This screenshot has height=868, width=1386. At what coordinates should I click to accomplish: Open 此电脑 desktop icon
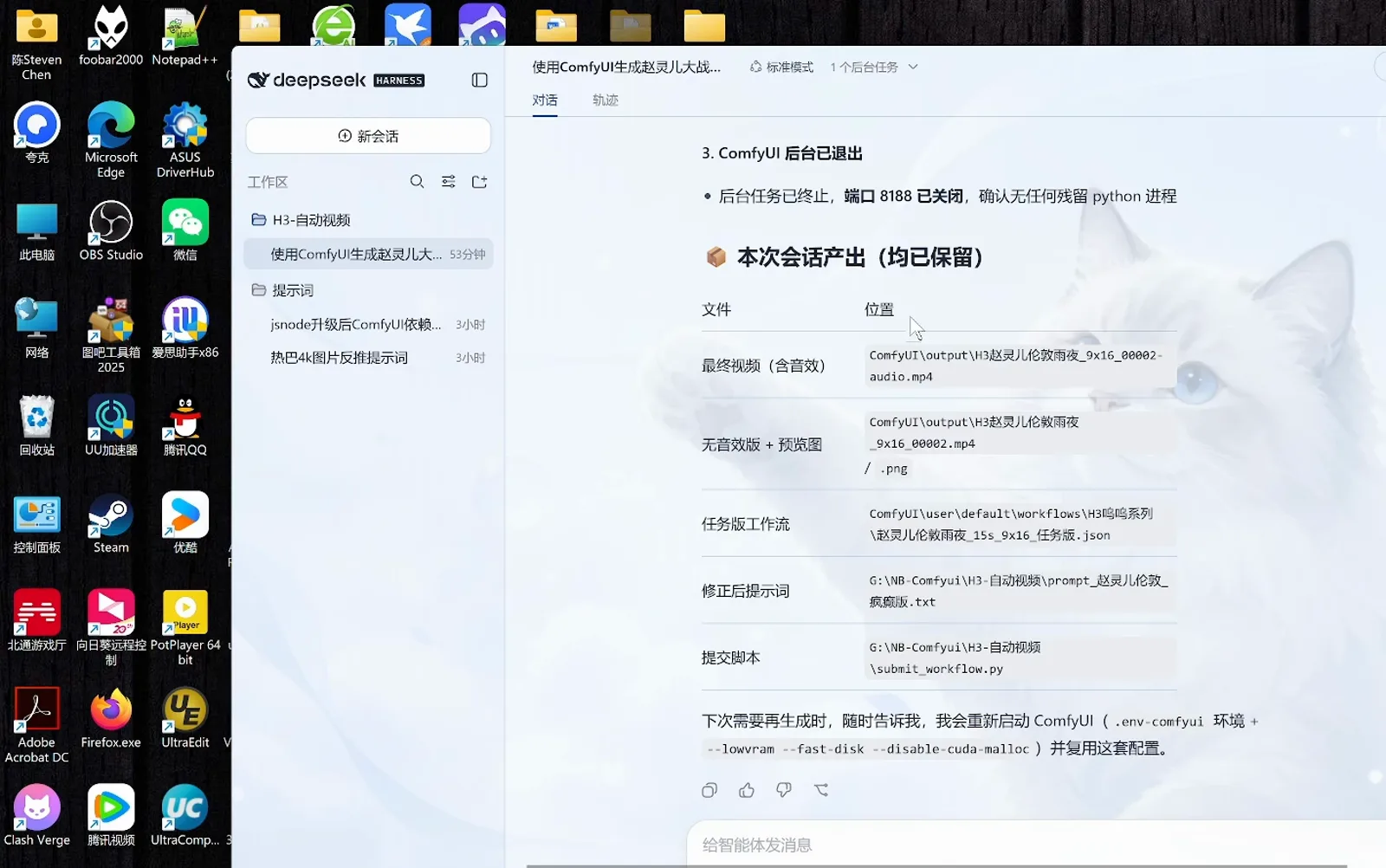36,230
